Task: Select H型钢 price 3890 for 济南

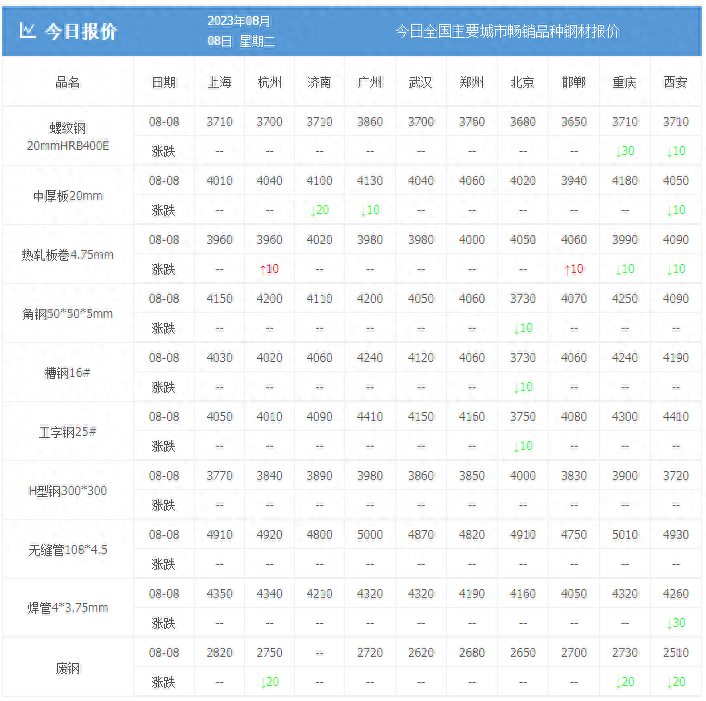Action: coord(319,475)
